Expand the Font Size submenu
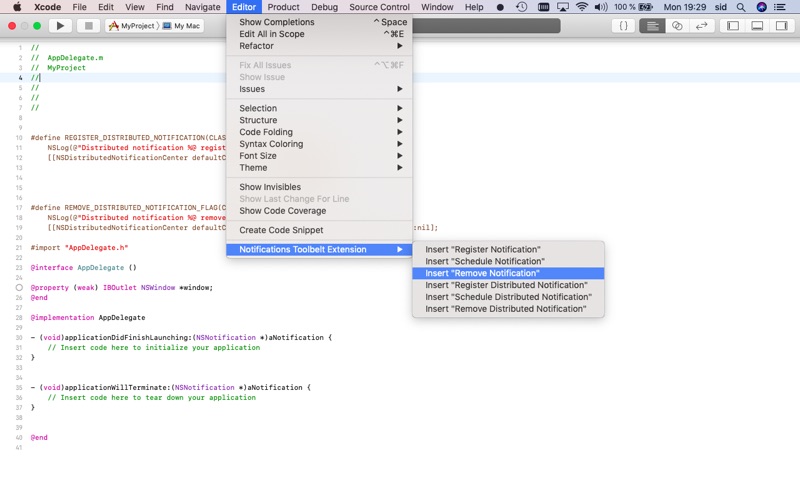Image resolution: width=800 pixels, height=500 pixels. click(319, 156)
